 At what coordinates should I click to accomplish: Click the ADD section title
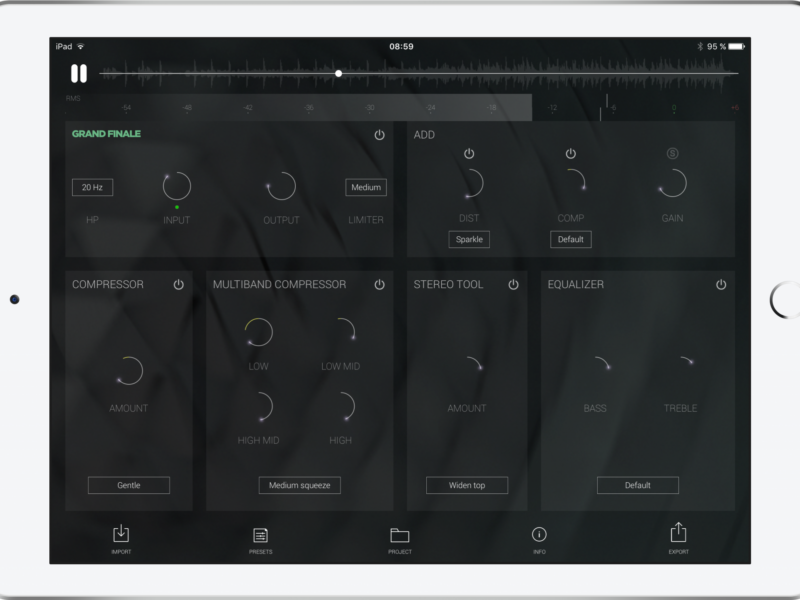[x=424, y=135]
